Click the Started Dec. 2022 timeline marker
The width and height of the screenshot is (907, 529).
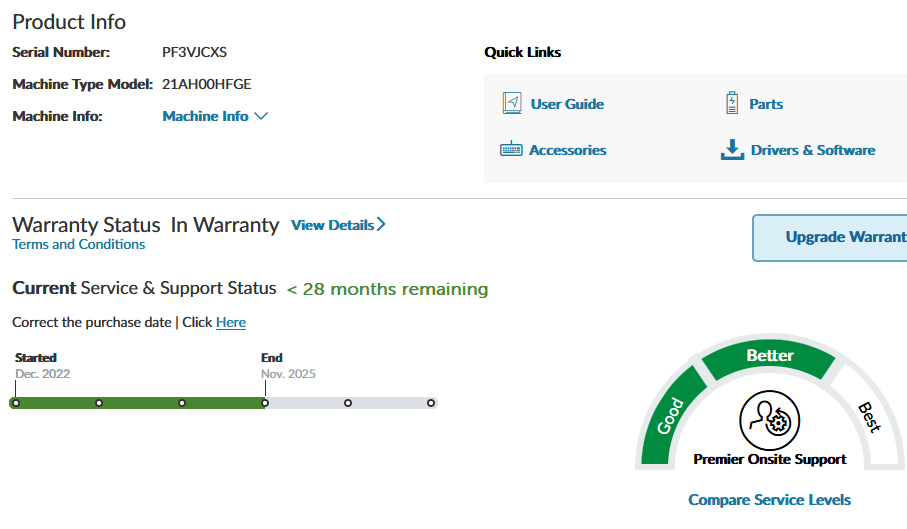pyautogui.click(x=16, y=403)
